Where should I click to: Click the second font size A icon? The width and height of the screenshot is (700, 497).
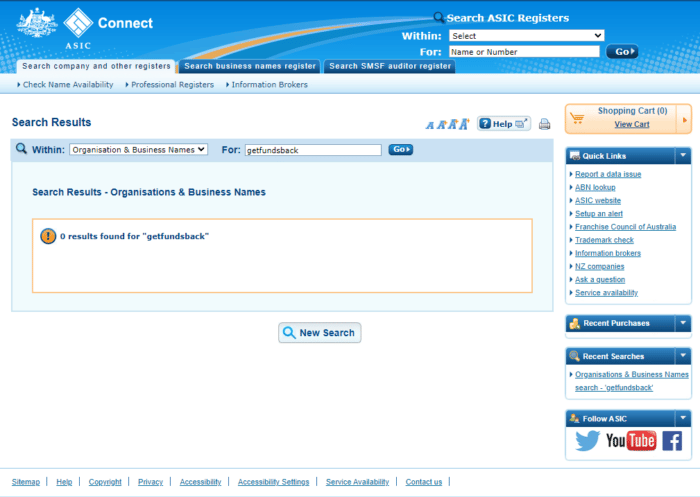(441, 125)
